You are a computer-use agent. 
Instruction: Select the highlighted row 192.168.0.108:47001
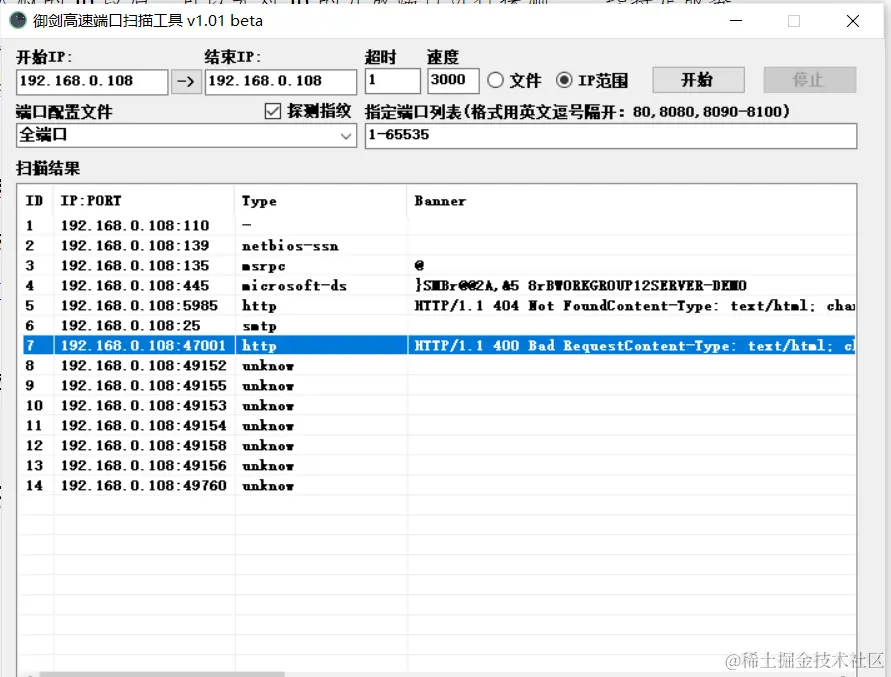[x=438, y=346]
